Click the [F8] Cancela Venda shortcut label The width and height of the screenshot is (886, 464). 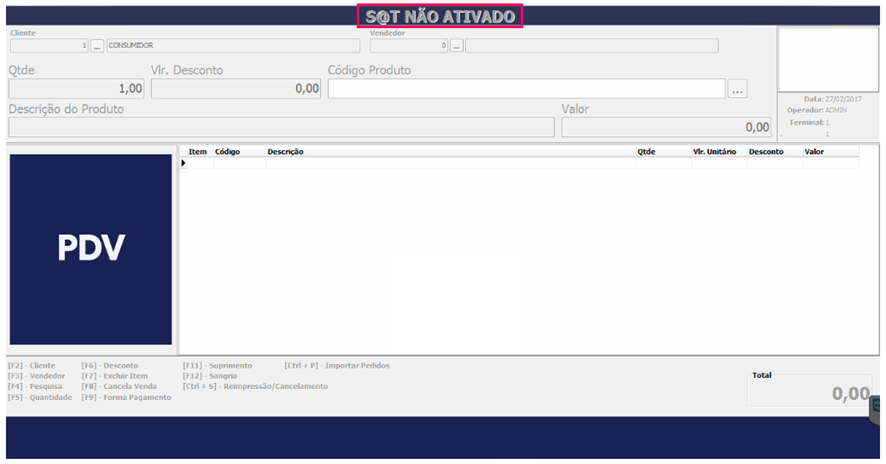[122, 386]
